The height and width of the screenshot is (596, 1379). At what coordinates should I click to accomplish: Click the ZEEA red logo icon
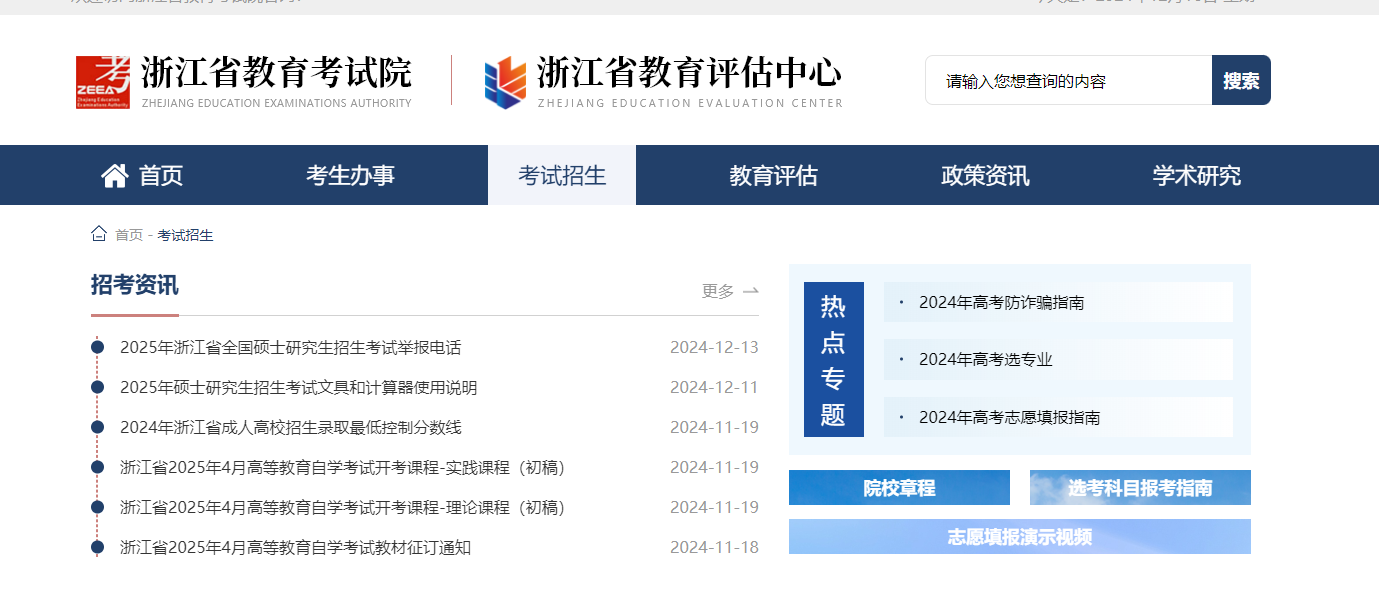click(103, 82)
